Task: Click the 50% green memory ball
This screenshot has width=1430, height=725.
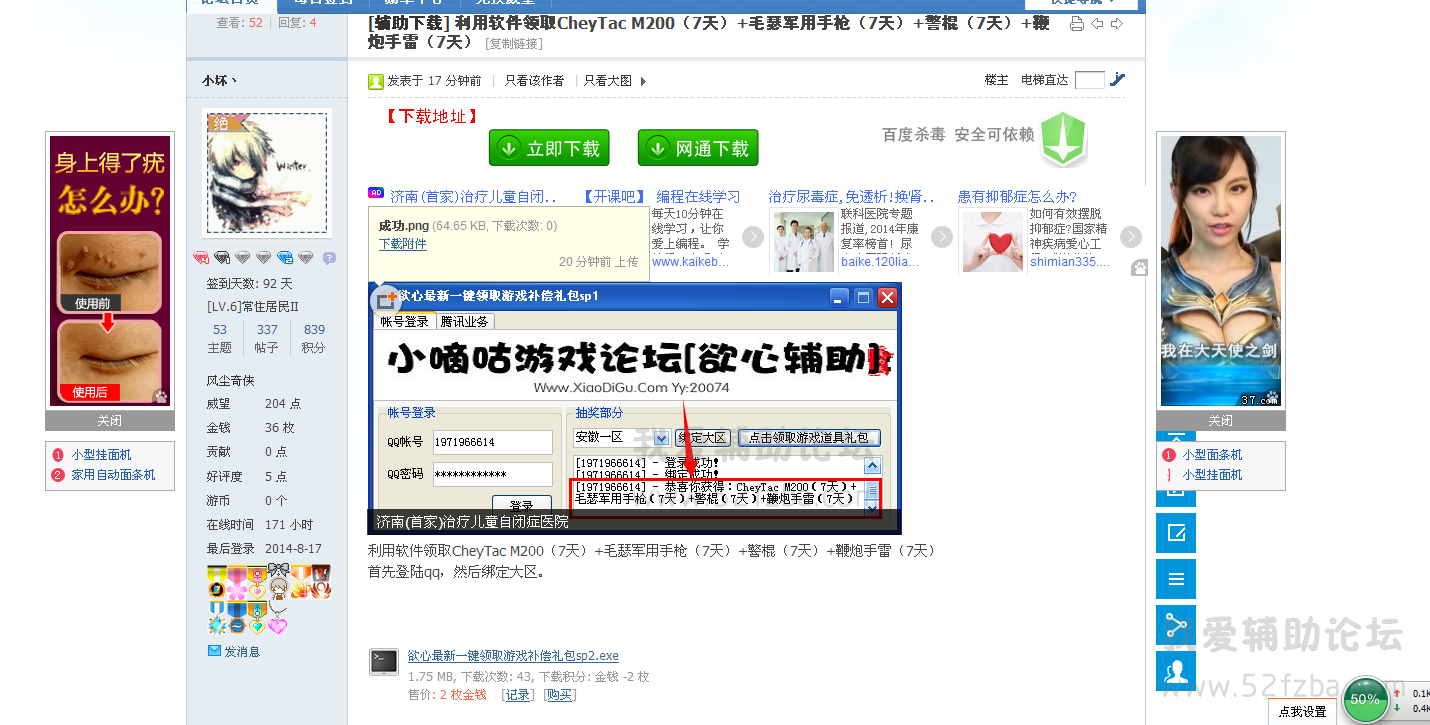Action: (x=1365, y=699)
